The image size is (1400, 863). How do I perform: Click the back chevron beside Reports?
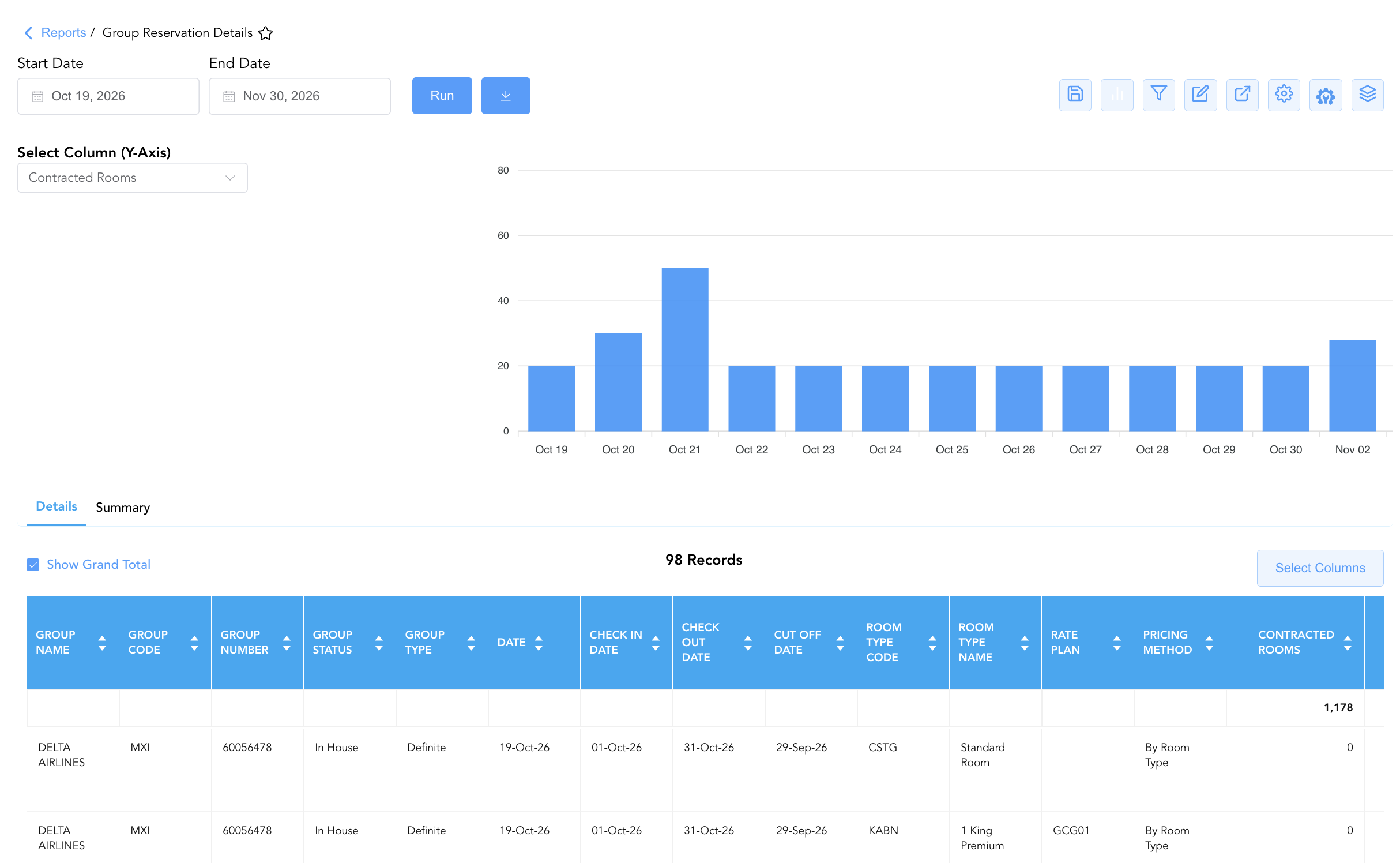pos(28,33)
